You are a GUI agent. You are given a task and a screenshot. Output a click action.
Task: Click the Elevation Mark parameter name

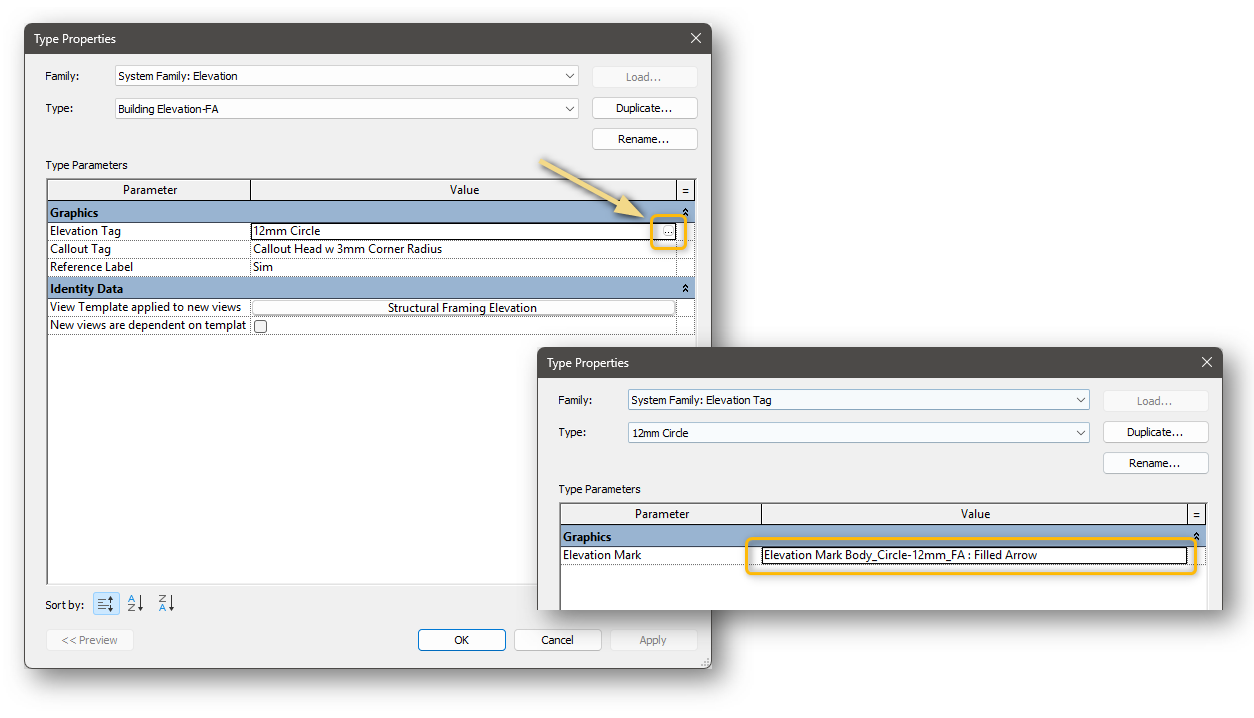(x=602, y=555)
